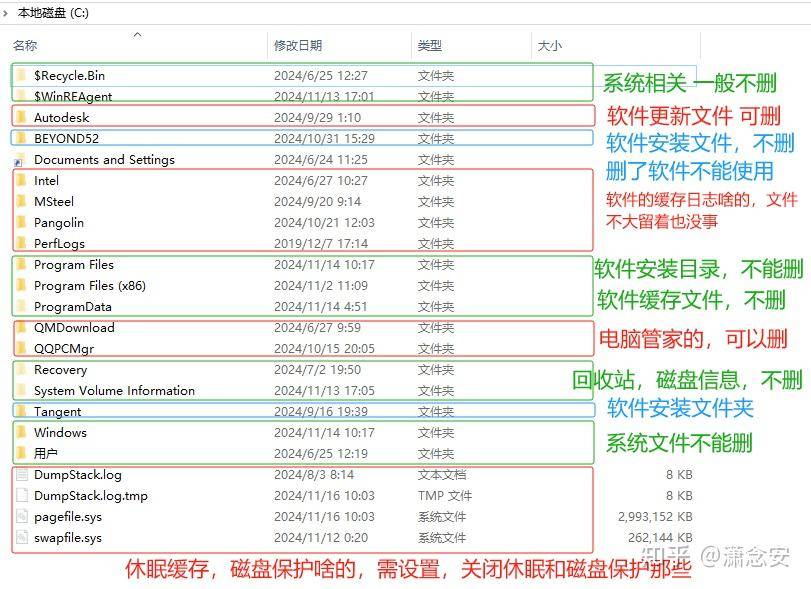Select the $WinREAgent file name
The width and height of the screenshot is (811, 589).
(73, 96)
